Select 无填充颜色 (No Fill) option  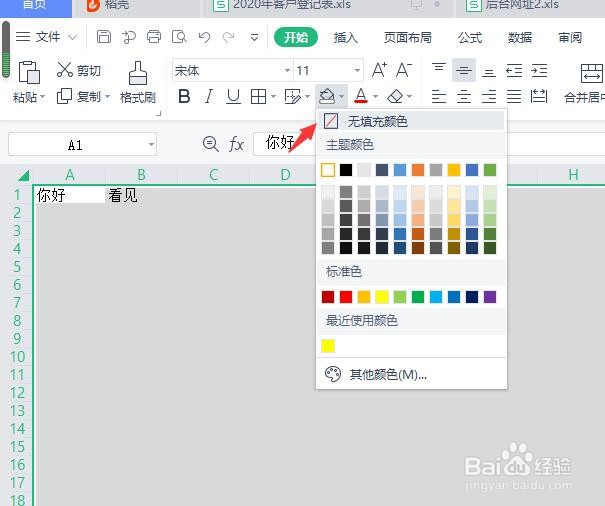click(x=411, y=122)
